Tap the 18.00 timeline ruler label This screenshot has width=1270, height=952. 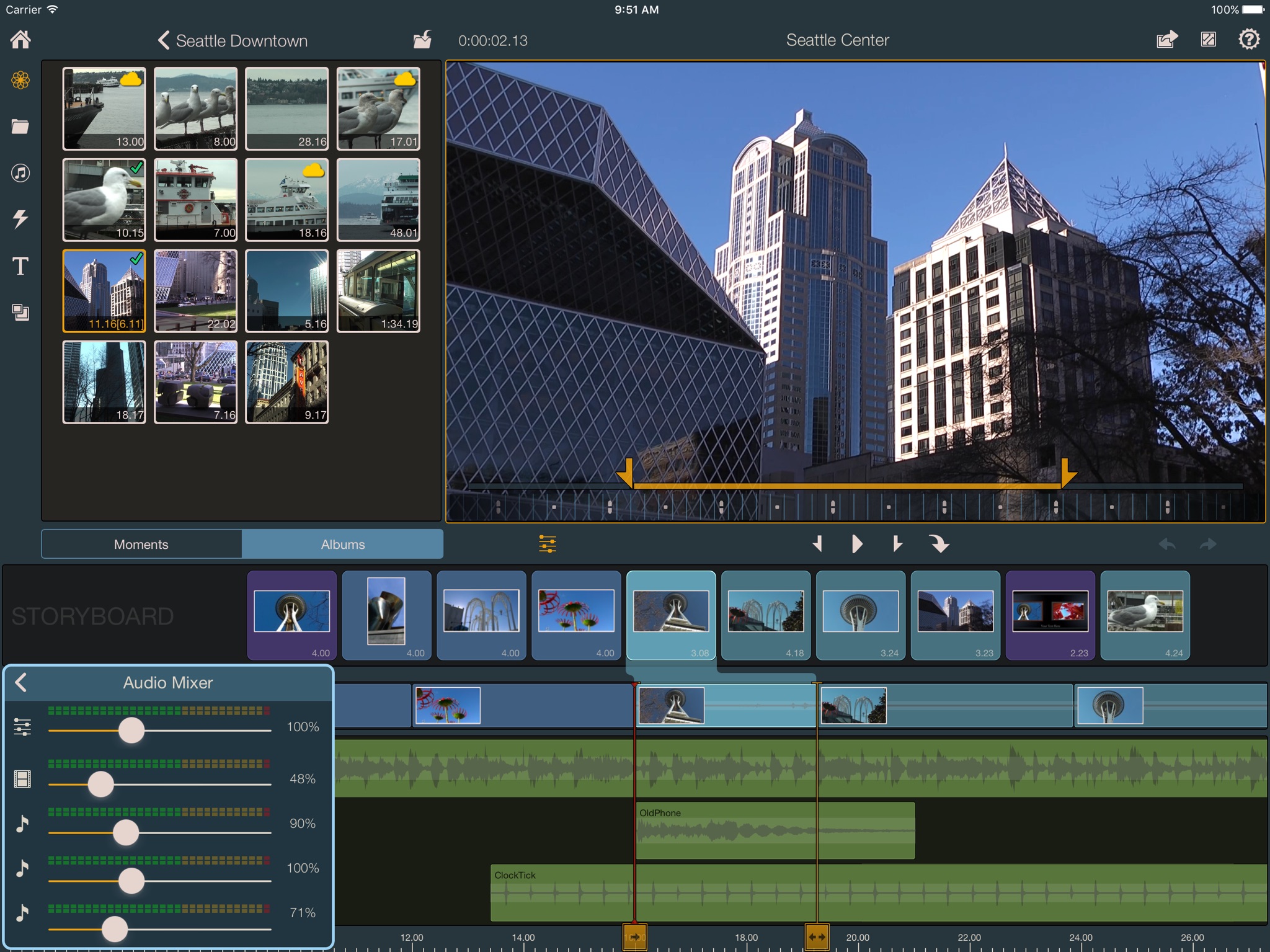(x=746, y=937)
